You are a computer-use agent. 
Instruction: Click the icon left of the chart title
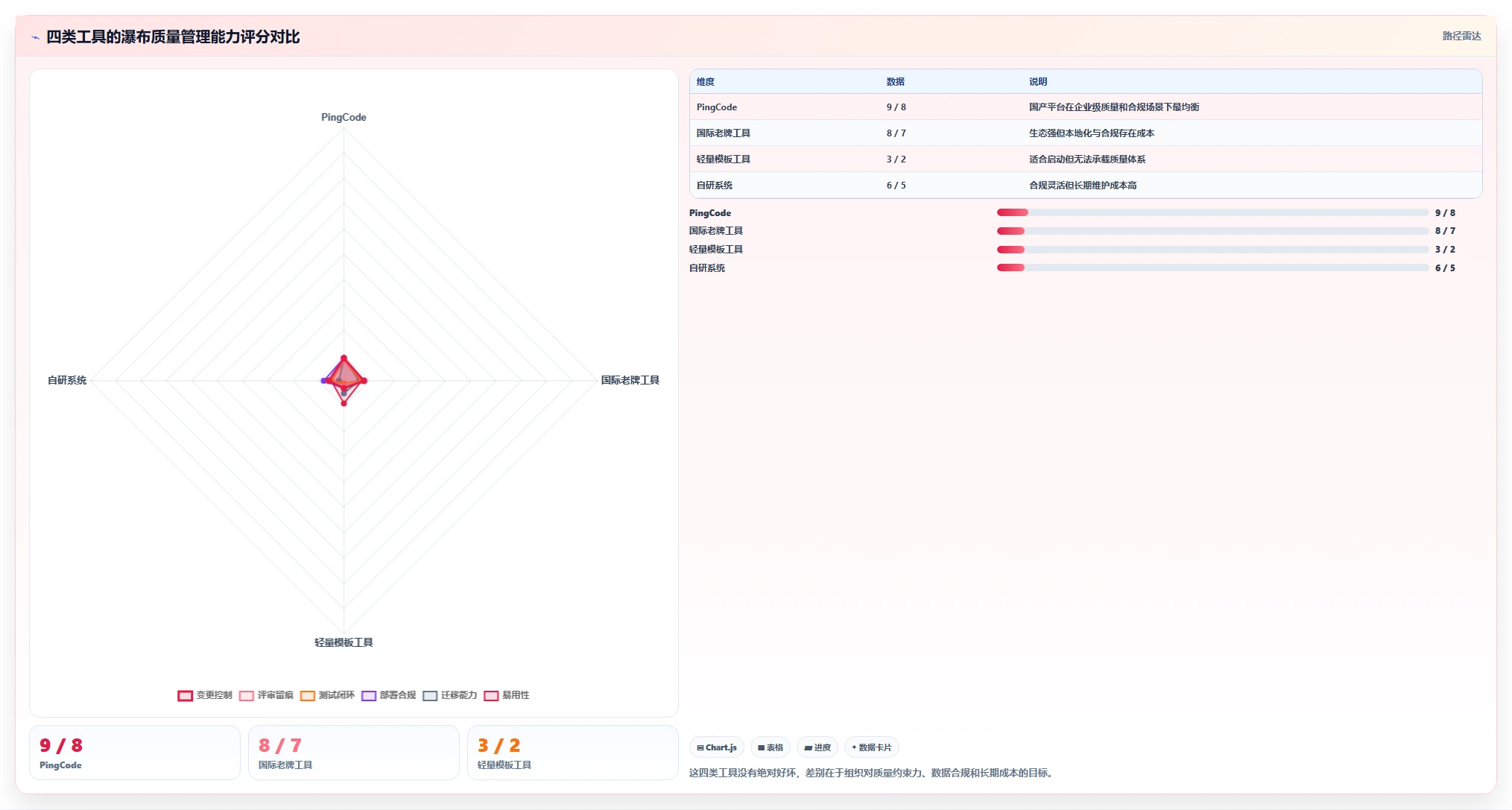[x=35, y=37]
